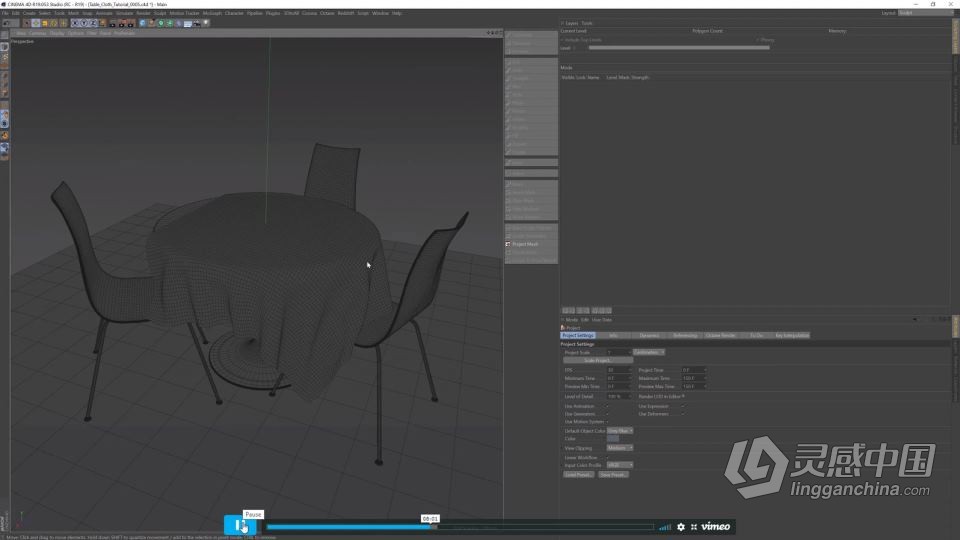
Task: Open the Centimeters unit dropdown
Action: coord(648,353)
